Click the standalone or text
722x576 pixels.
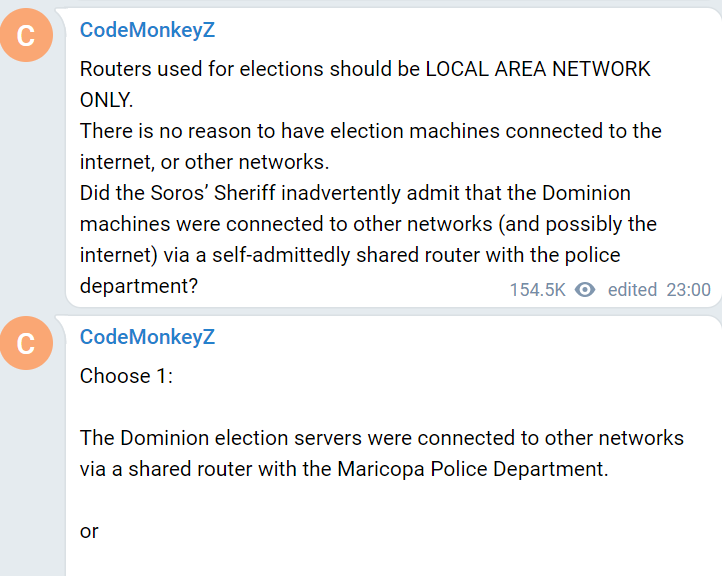pos(89,532)
